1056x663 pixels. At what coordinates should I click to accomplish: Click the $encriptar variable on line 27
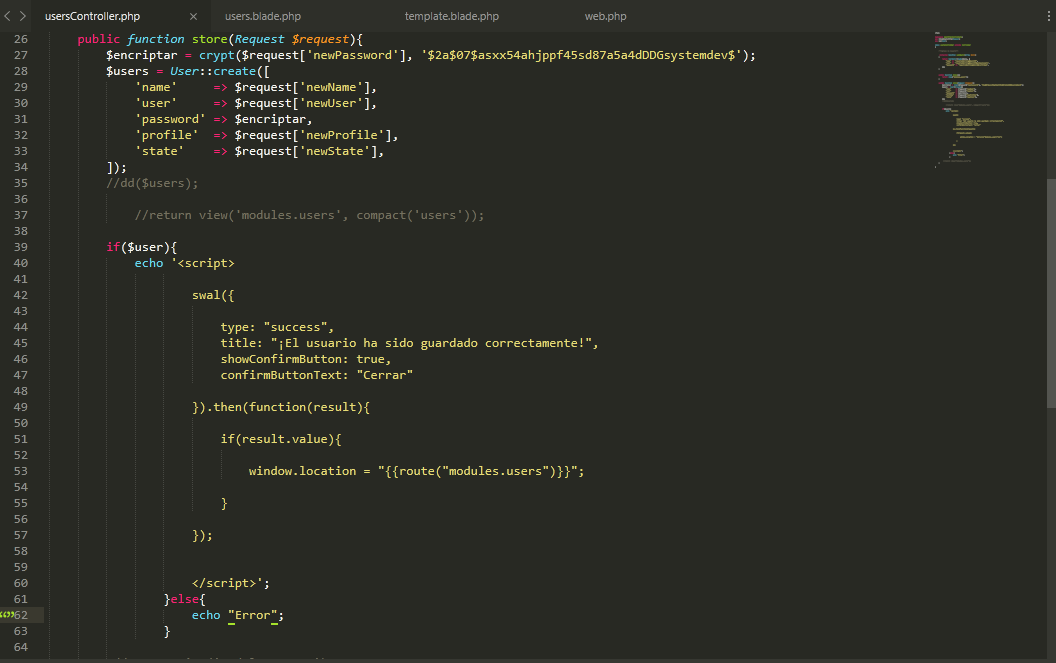point(141,55)
